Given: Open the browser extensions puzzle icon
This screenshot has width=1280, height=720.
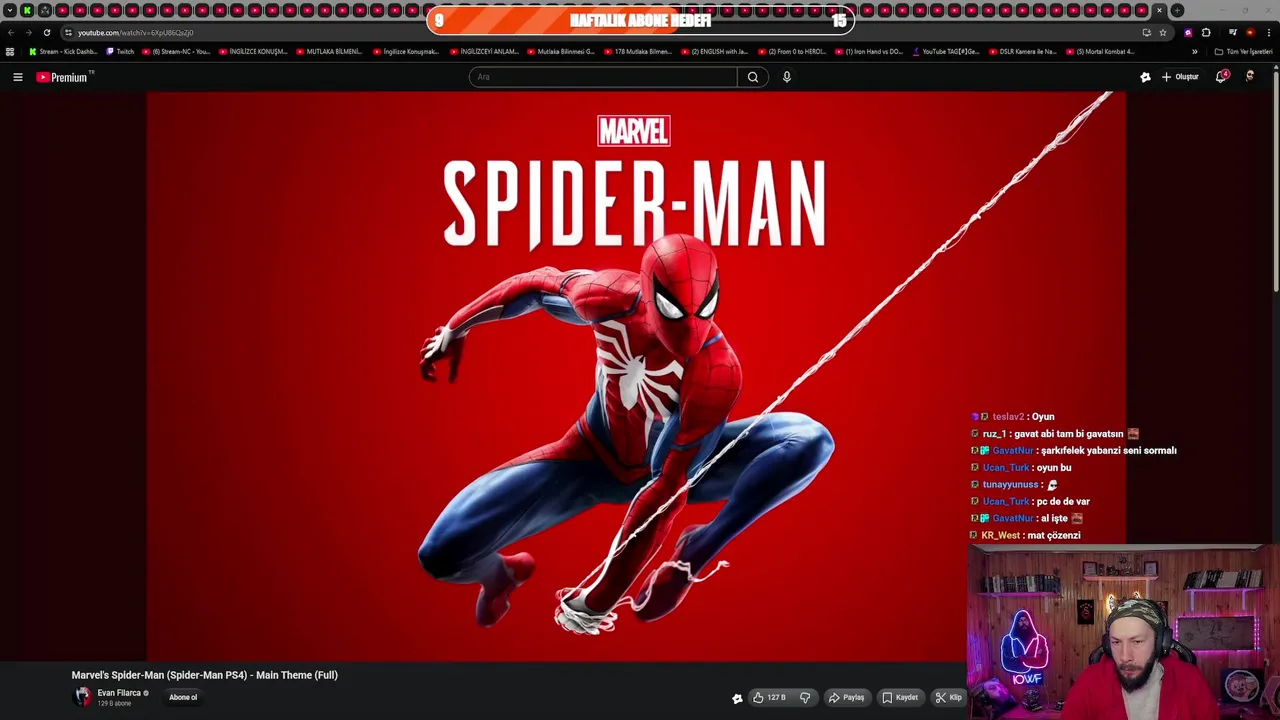Looking at the screenshot, I should click(x=1206, y=33).
